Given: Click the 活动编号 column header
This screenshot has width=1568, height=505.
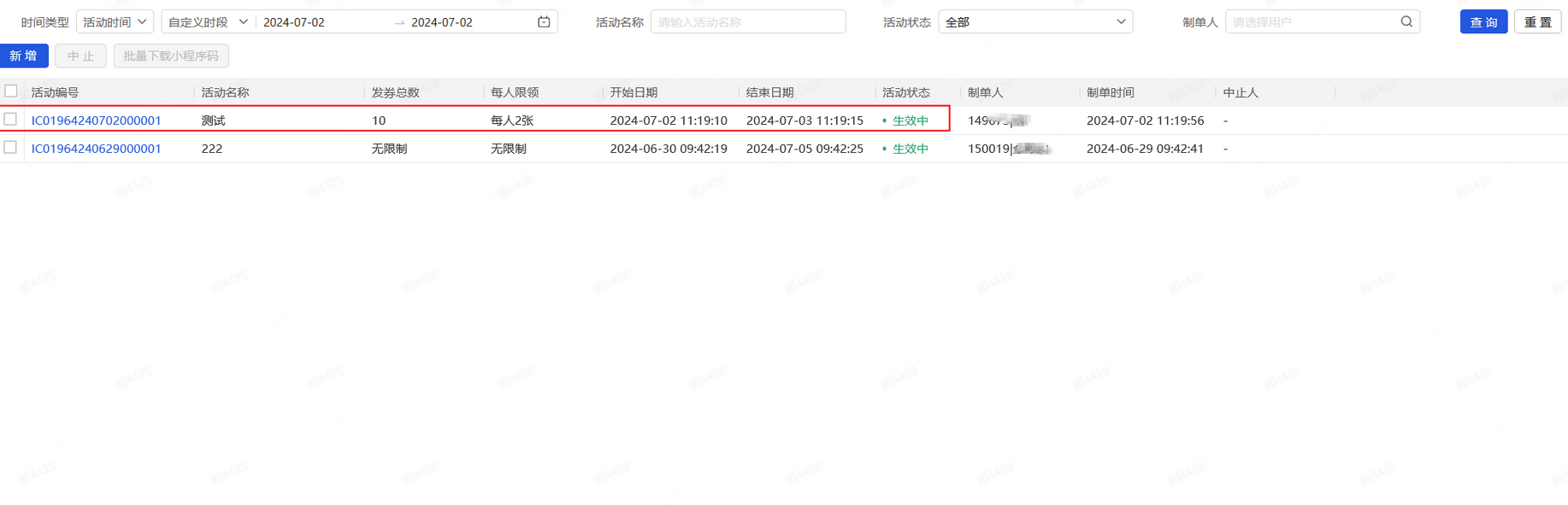Looking at the screenshot, I should coord(55,92).
